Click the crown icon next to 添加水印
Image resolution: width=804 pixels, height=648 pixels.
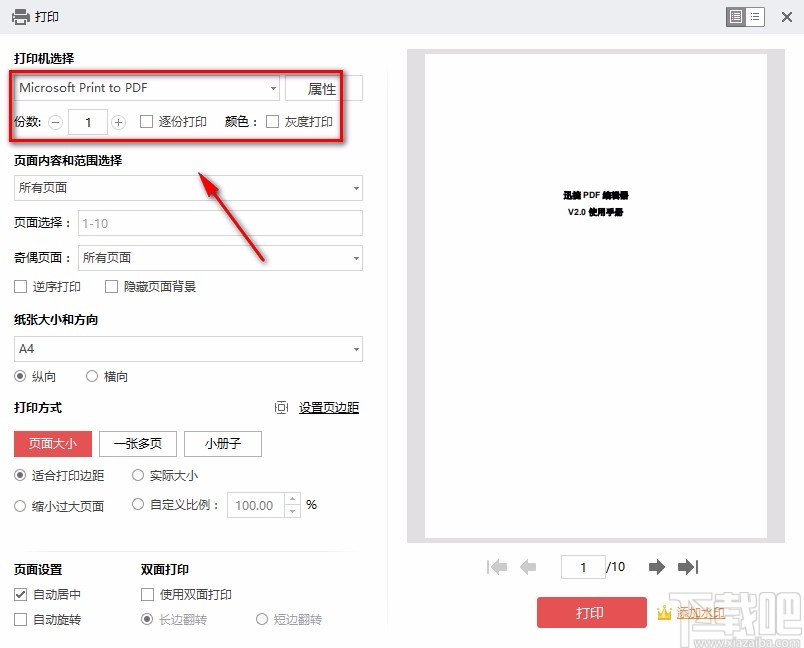pyautogui.click(x=665, y=612)
